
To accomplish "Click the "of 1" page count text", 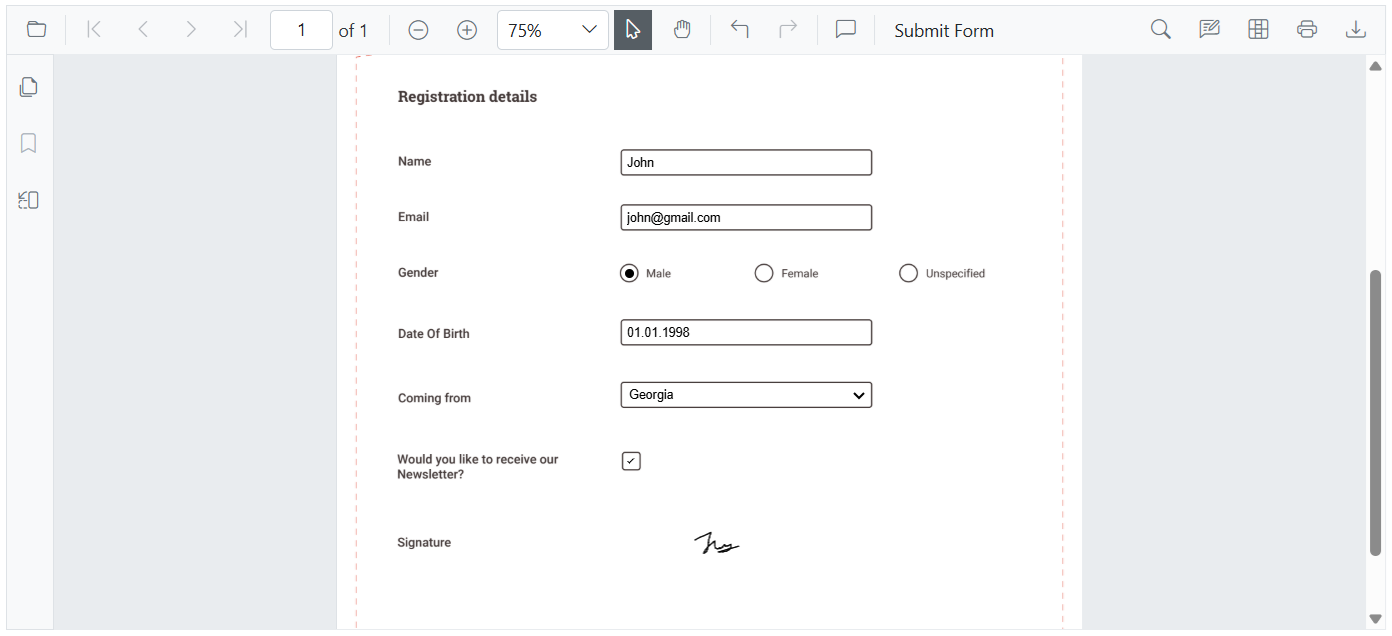I will pos(353,31).
